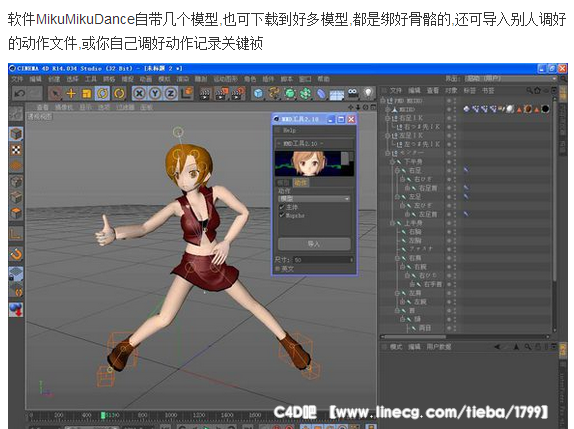The image size is (574, 429).
Task: Check the 主体 checkbox in MMD tool
Action: 282,207
